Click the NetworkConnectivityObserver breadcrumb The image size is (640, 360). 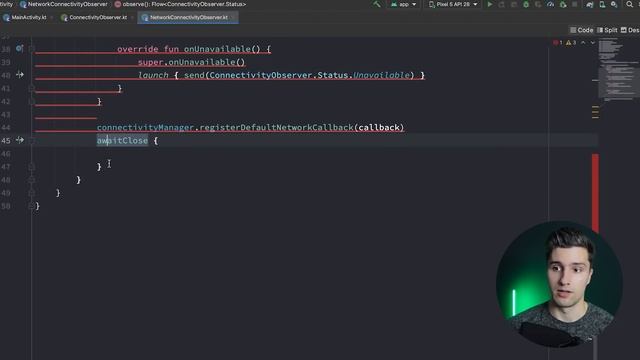[x=64, y=4]
